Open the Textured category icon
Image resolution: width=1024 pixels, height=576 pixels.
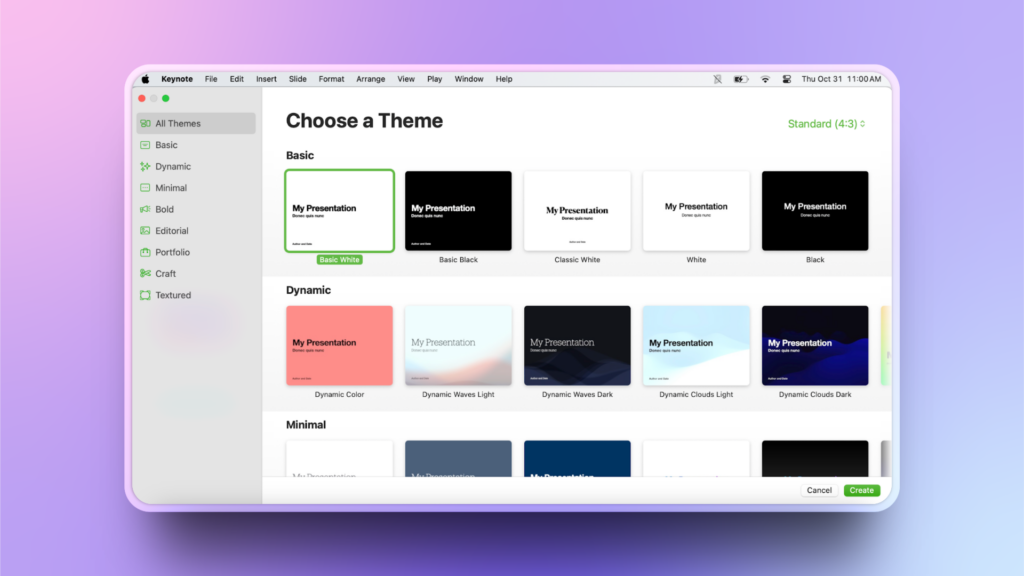[146, 296]
